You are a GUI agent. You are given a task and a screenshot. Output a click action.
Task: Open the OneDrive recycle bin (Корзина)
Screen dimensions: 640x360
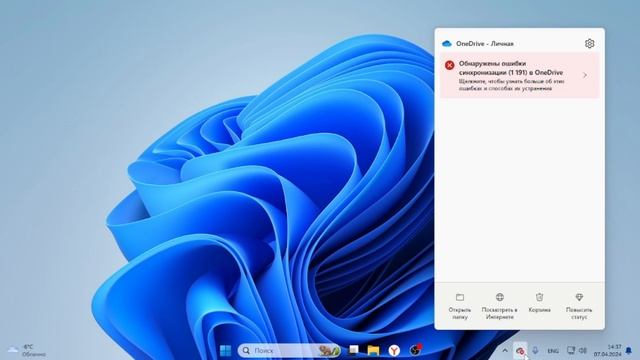(x=539, y=302)
